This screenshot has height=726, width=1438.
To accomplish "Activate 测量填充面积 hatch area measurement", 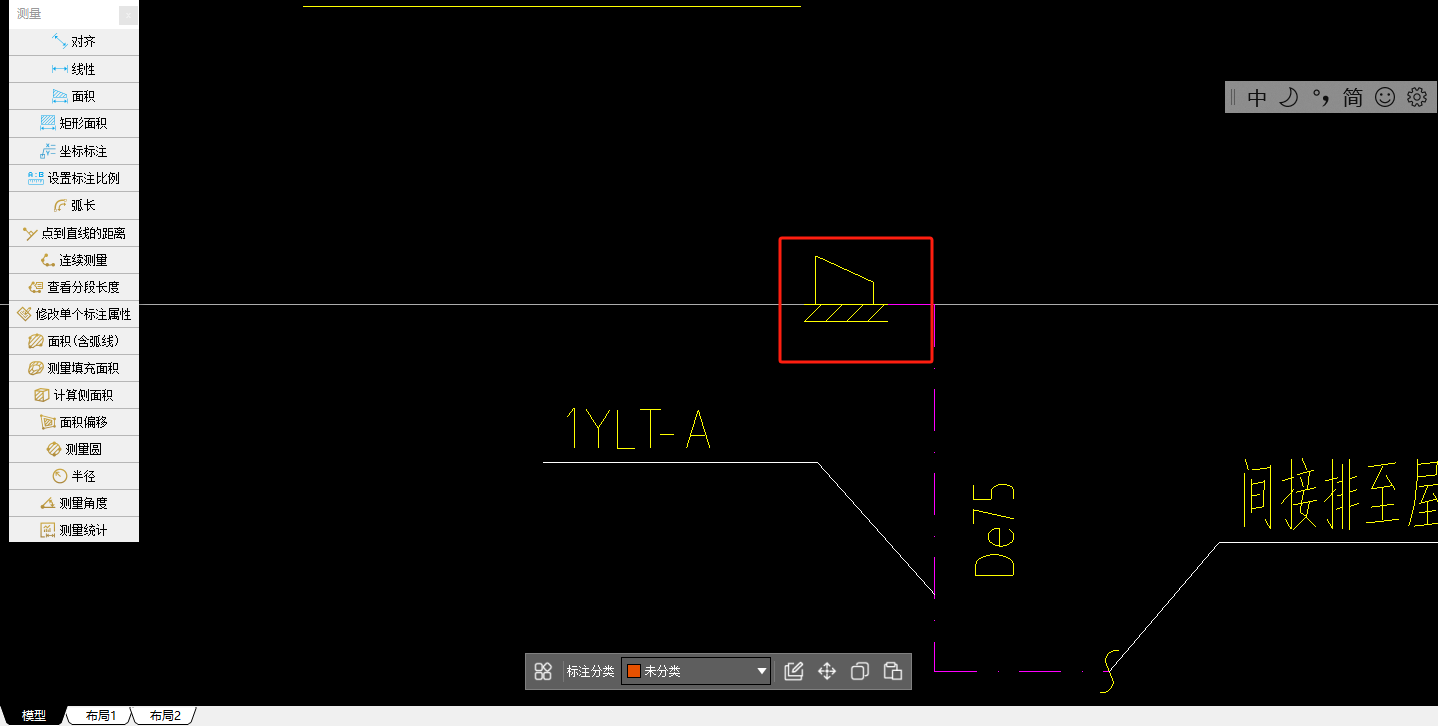I will click(74, 368).
